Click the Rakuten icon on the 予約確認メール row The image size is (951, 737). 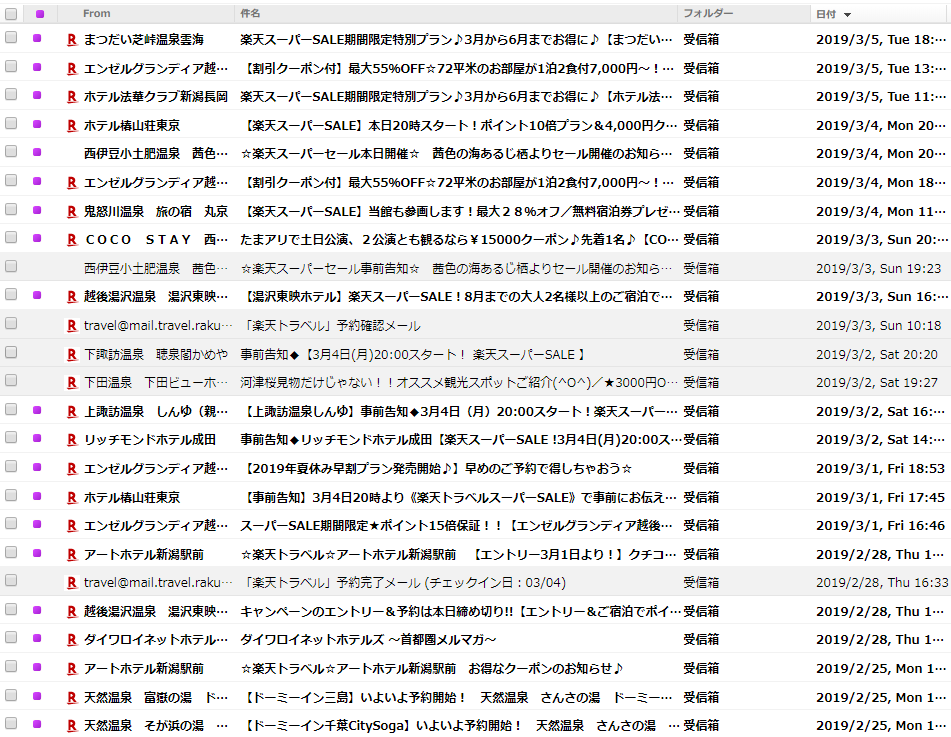tap(72, 326)
